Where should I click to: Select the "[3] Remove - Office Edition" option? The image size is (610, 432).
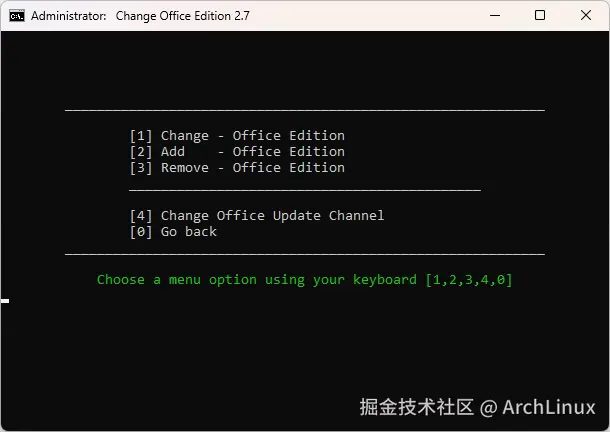click(237, 168)
